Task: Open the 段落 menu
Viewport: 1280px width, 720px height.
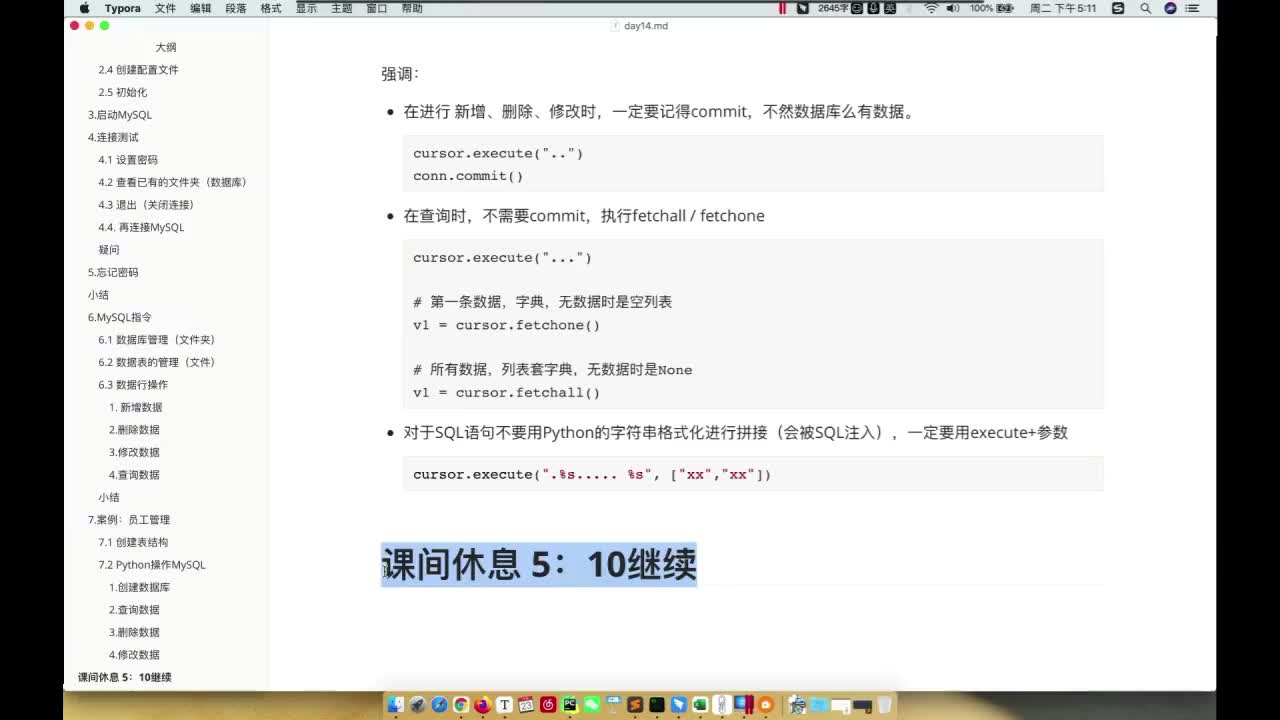Action: click(236, 8)
